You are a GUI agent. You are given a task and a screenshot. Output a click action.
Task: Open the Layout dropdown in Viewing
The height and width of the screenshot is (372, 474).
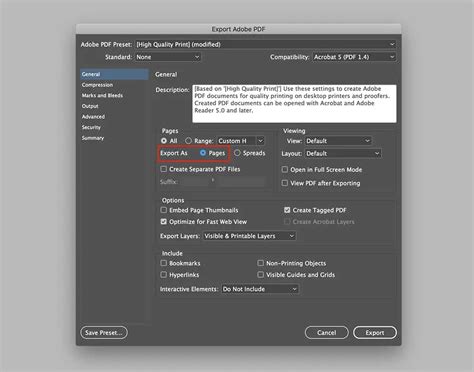(343, 153)
